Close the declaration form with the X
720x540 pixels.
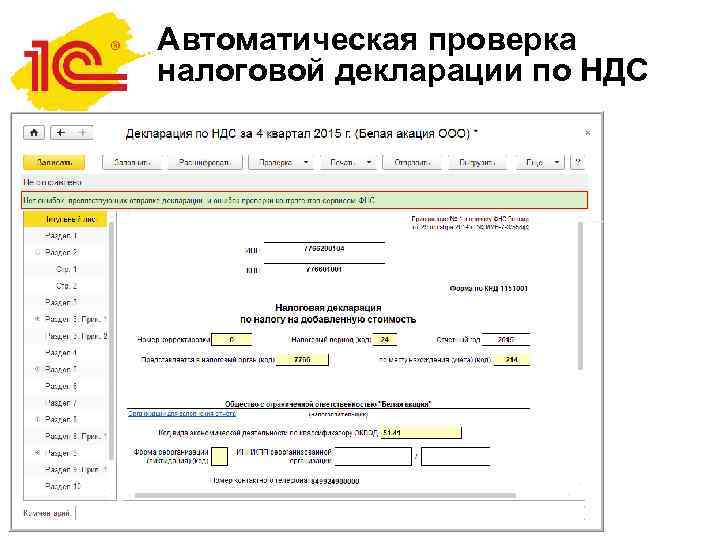pos(587,133)
